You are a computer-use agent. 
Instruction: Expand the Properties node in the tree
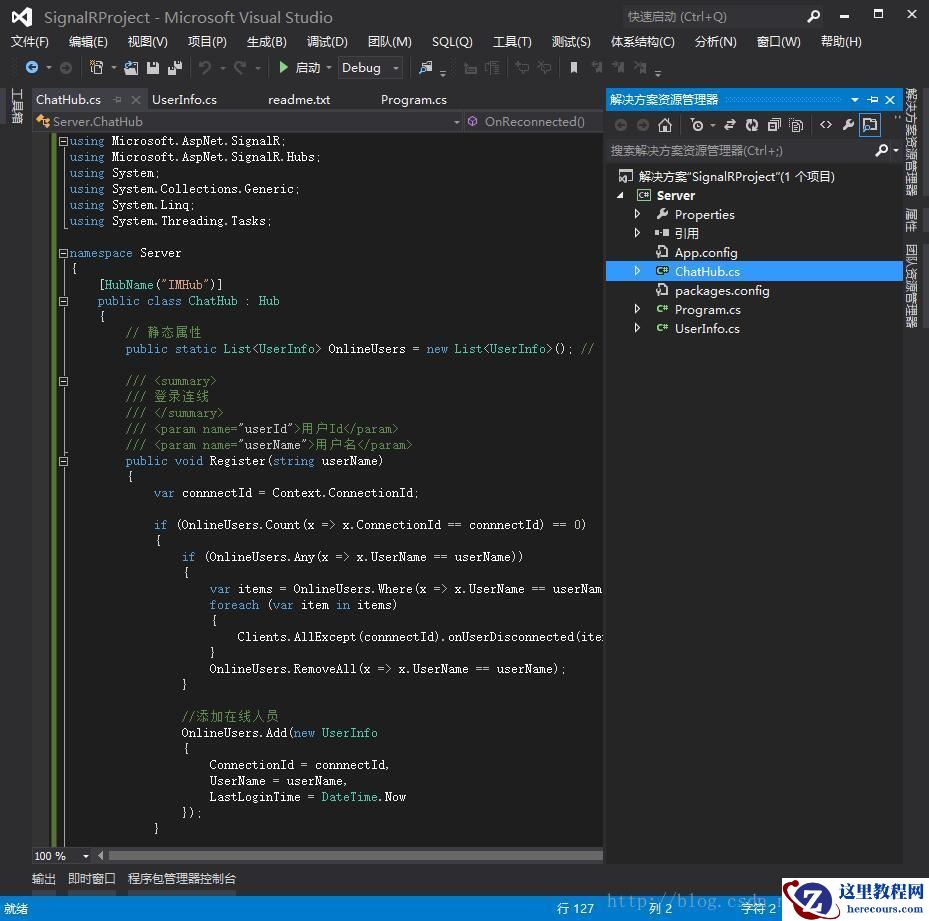coord(638,214)
